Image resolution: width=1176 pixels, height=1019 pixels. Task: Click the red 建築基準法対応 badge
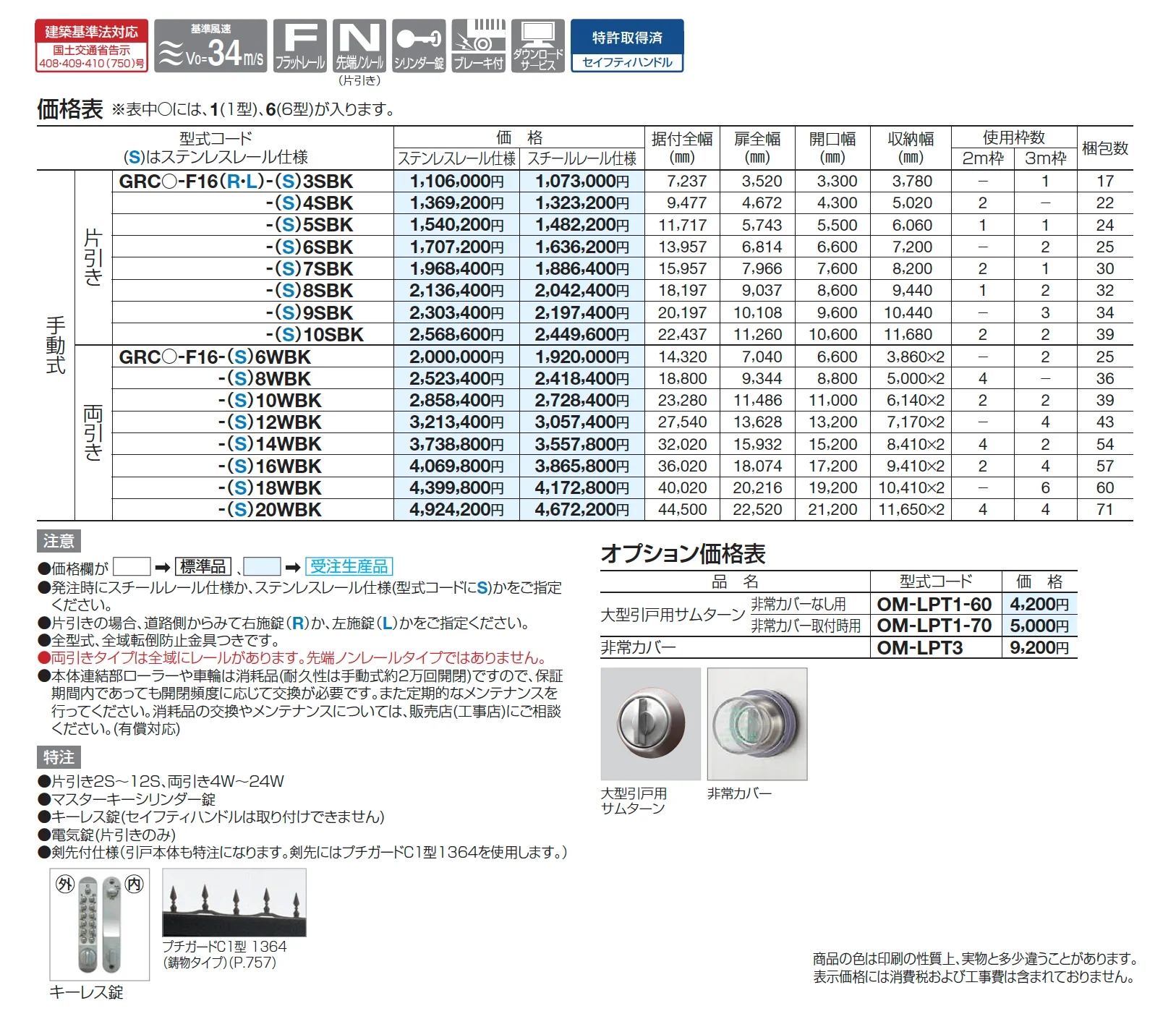pos(92,46)
